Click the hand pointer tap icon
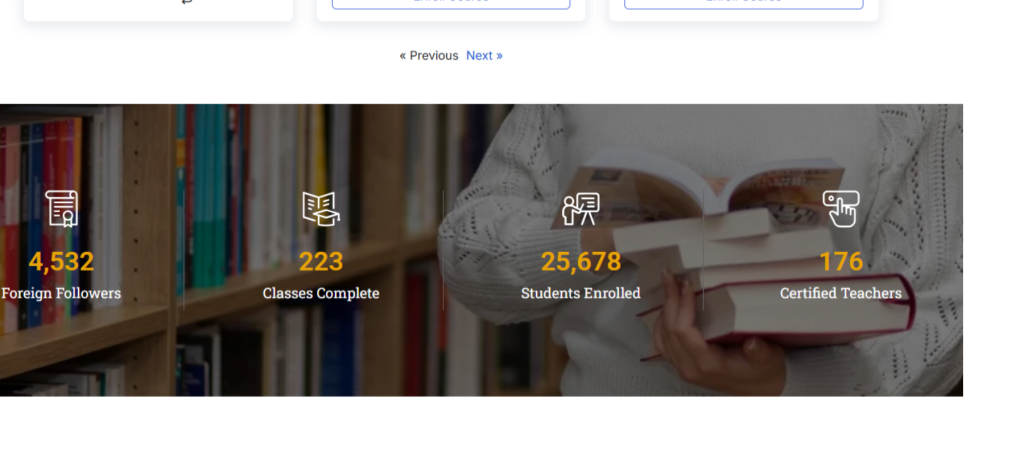 pyautogui.click(x=840, y=209)
